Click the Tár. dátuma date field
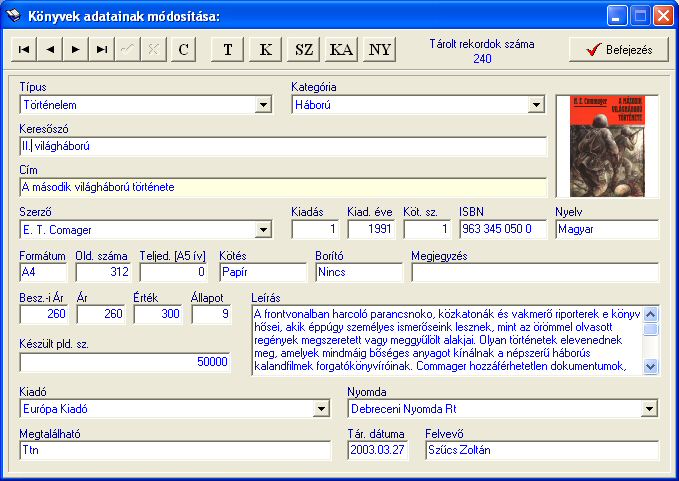The height and width of the screenshot is (481, 679). [x=378, y=450]
